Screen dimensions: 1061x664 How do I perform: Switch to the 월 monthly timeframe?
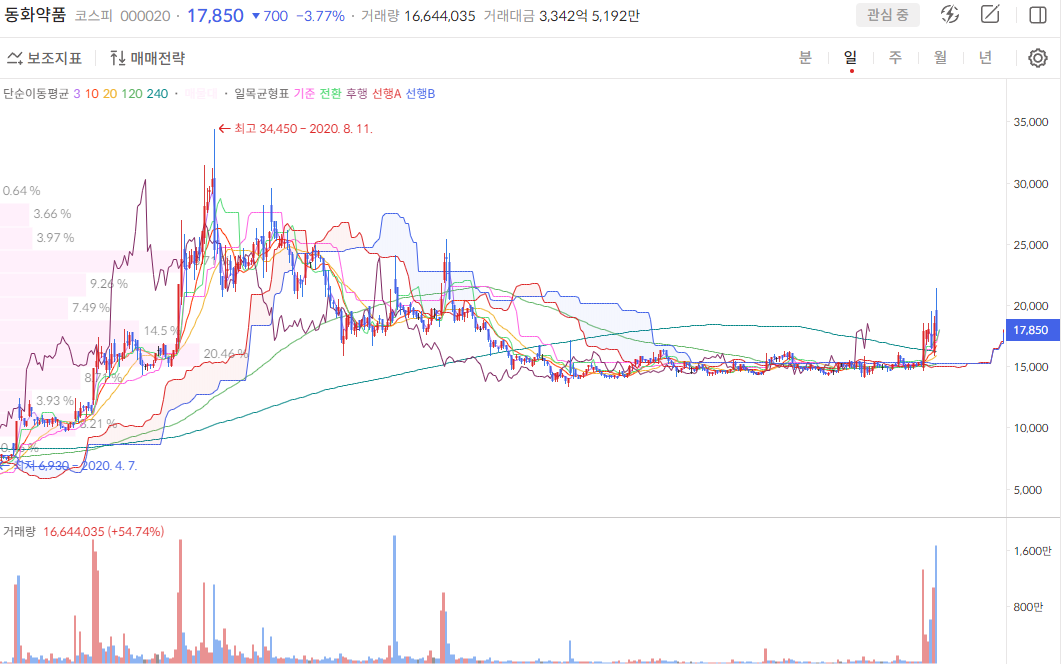pos(941,58)
